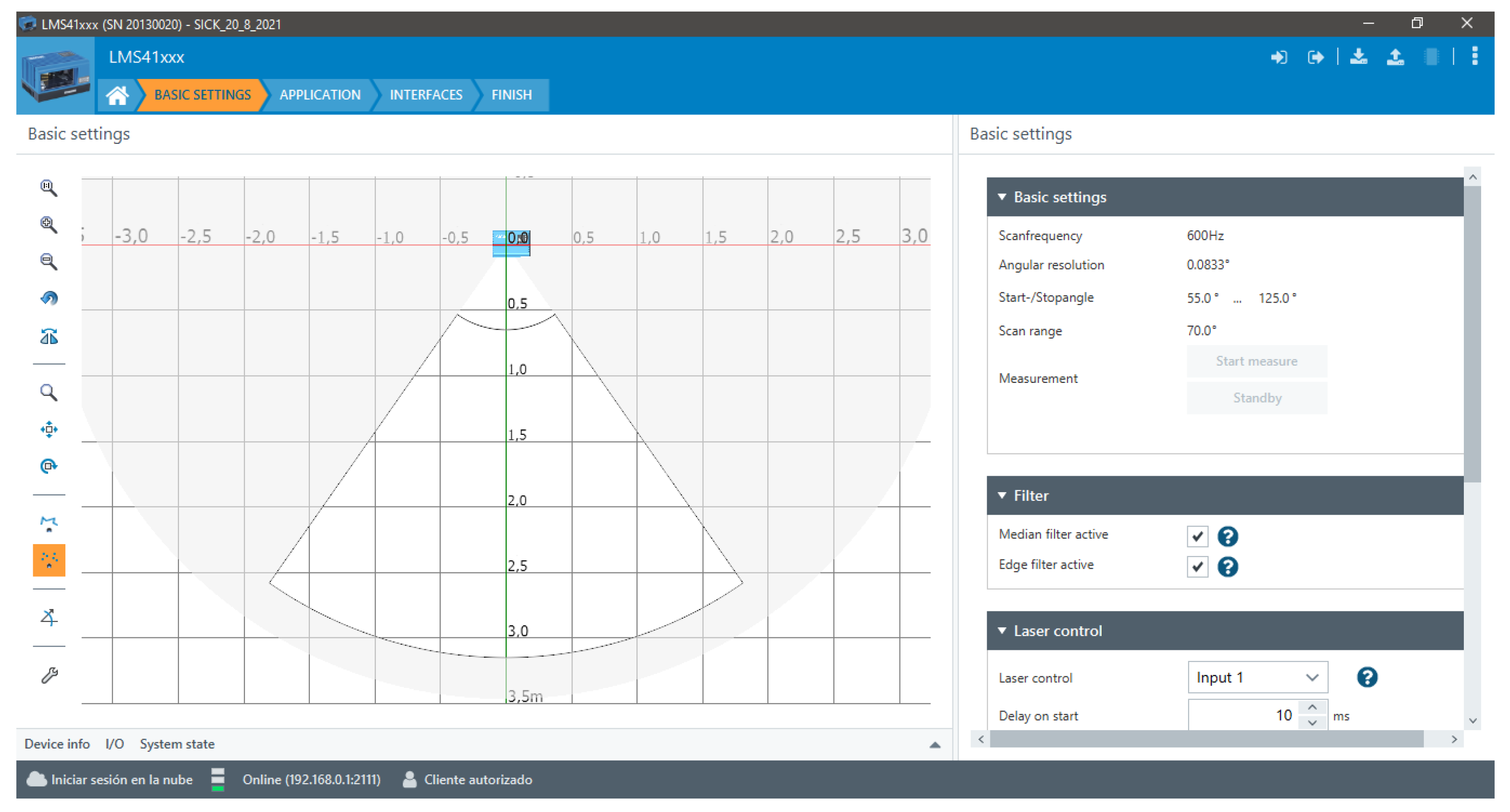
Task: Toggle the Edge filter active checkbox
Action: 1197,566
